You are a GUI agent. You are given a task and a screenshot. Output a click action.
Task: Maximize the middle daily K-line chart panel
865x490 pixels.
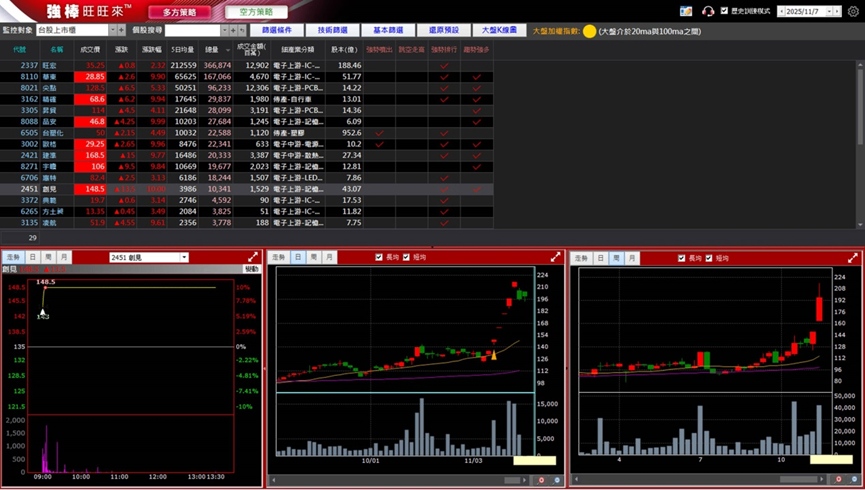click(x=555, y=257)
